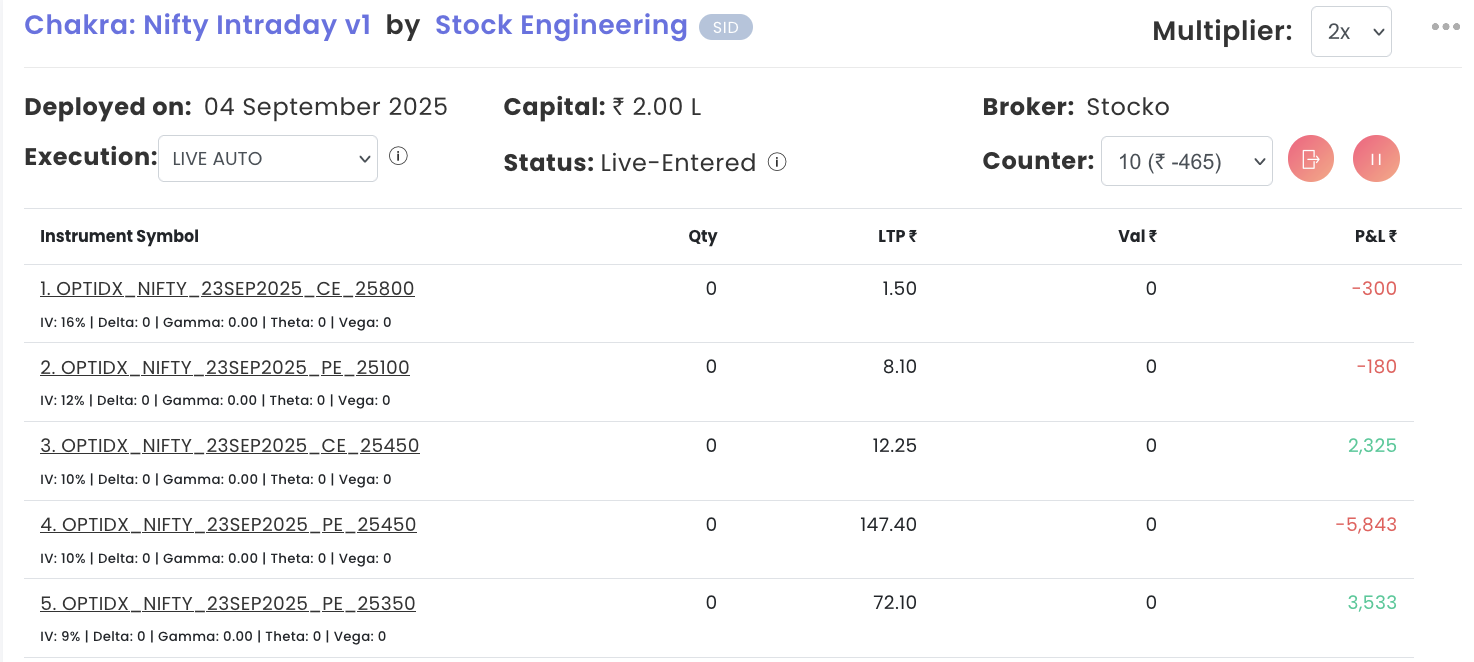Screen dimensions: 1474x662
Task: Click info icon beside Live-Entered status
Action: click(777, 162)
